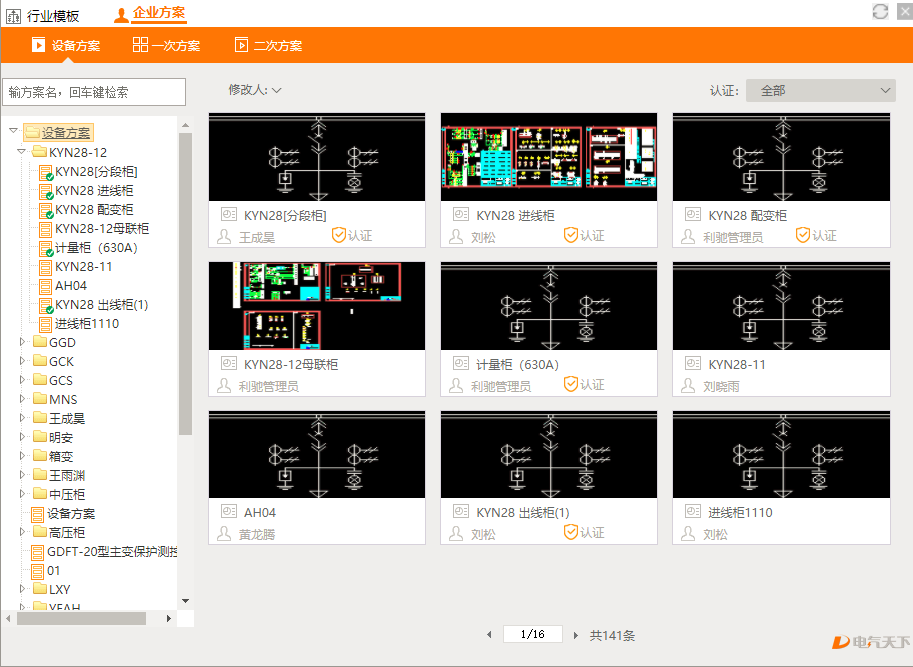
Task: Expand the 王成昊 folder
Action: coord(22,418)
